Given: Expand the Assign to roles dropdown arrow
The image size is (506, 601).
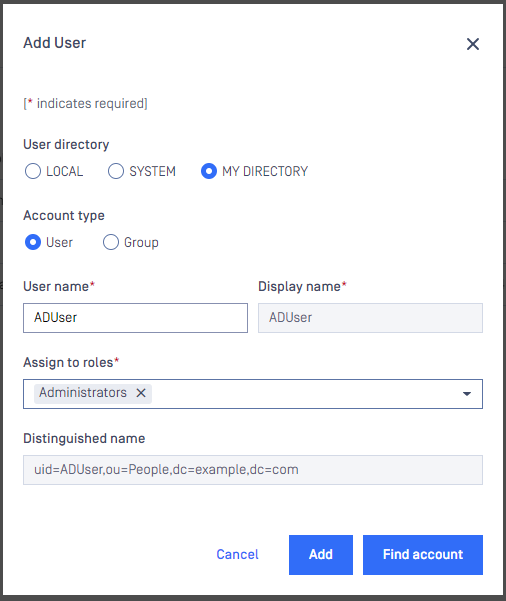Looking at the screenshot, I should pos(467,394).
